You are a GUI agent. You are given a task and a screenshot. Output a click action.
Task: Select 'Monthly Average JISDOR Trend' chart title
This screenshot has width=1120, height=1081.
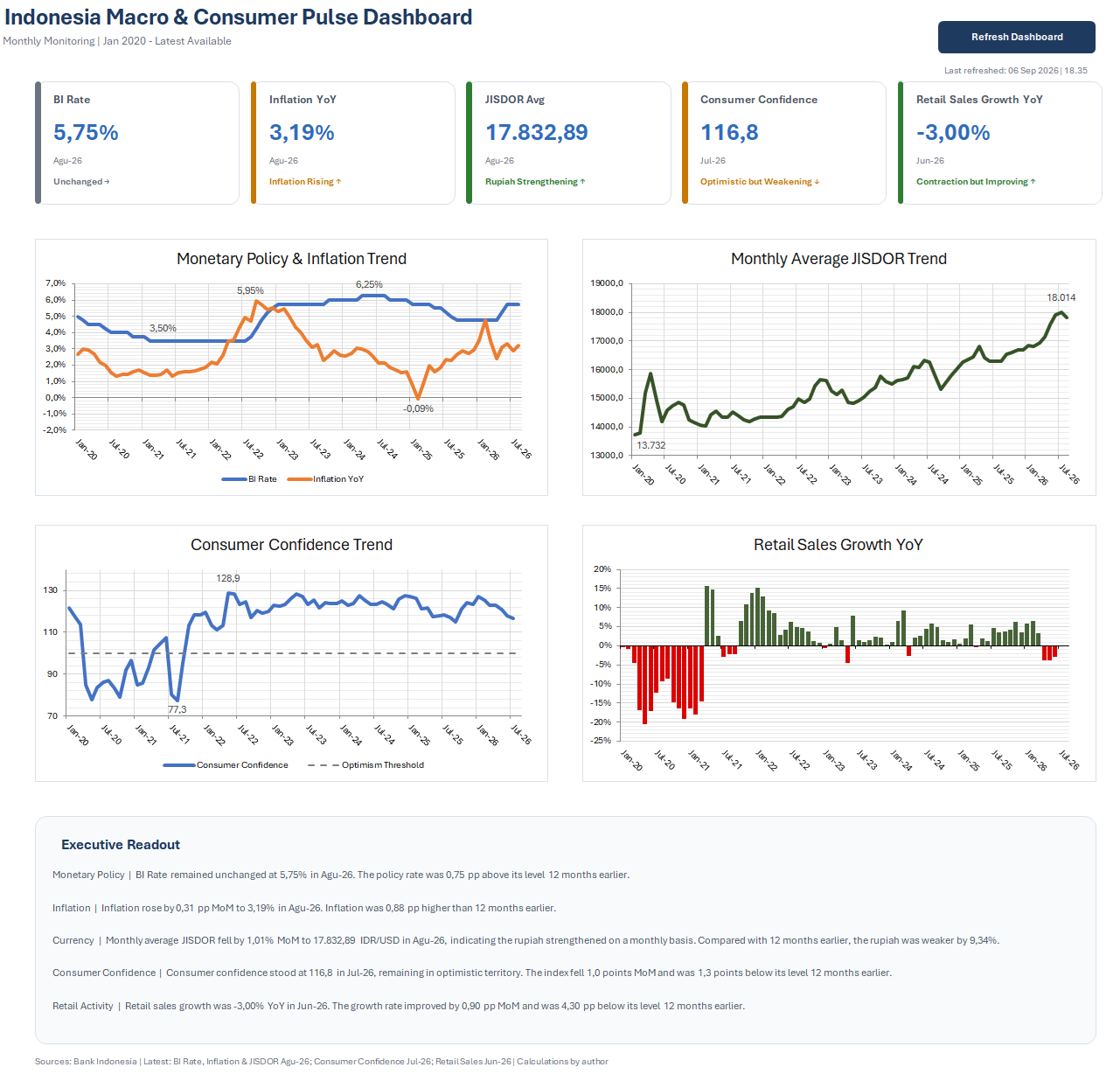[838, 259]
